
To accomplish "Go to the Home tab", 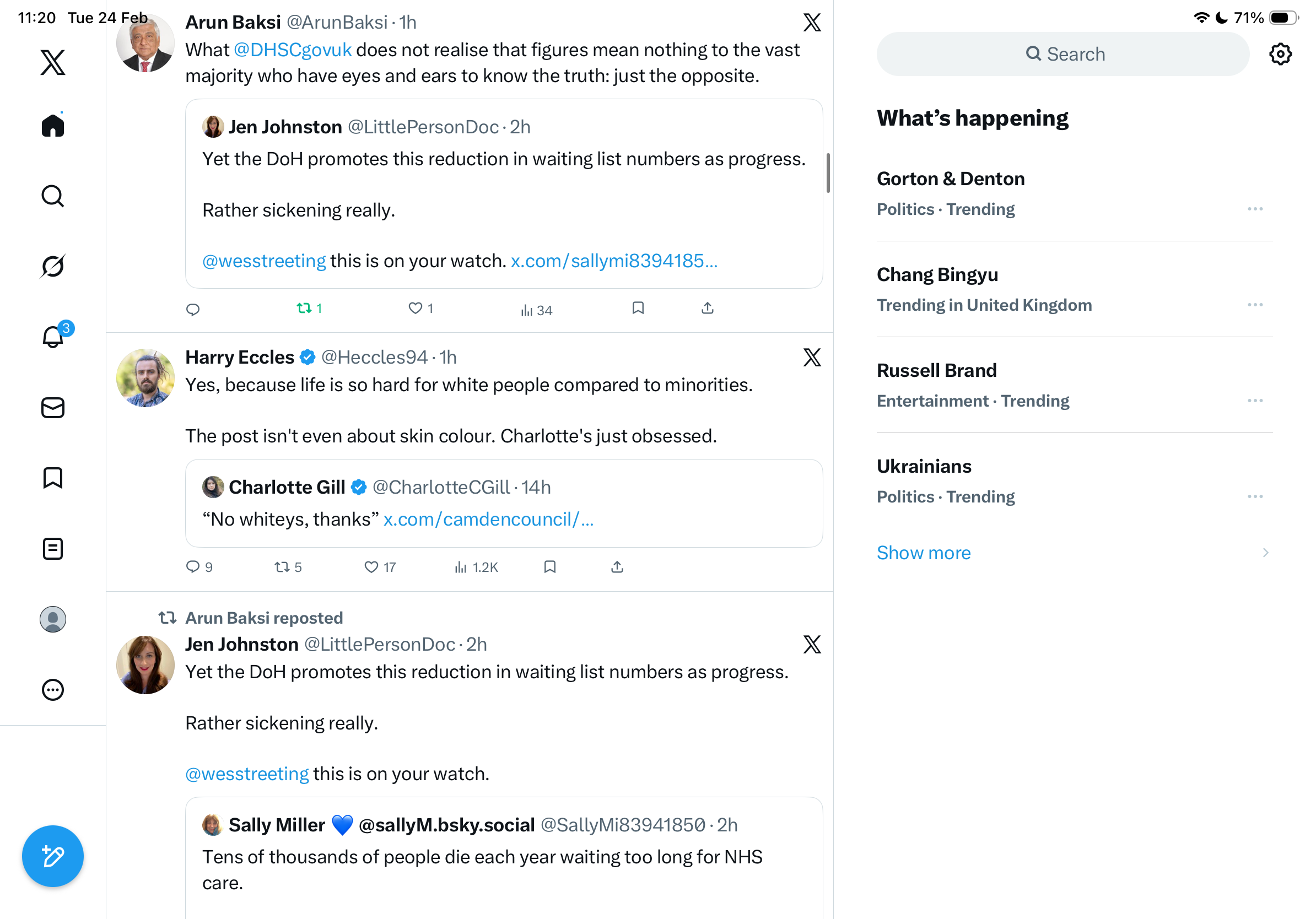I will tap(53, 126).
